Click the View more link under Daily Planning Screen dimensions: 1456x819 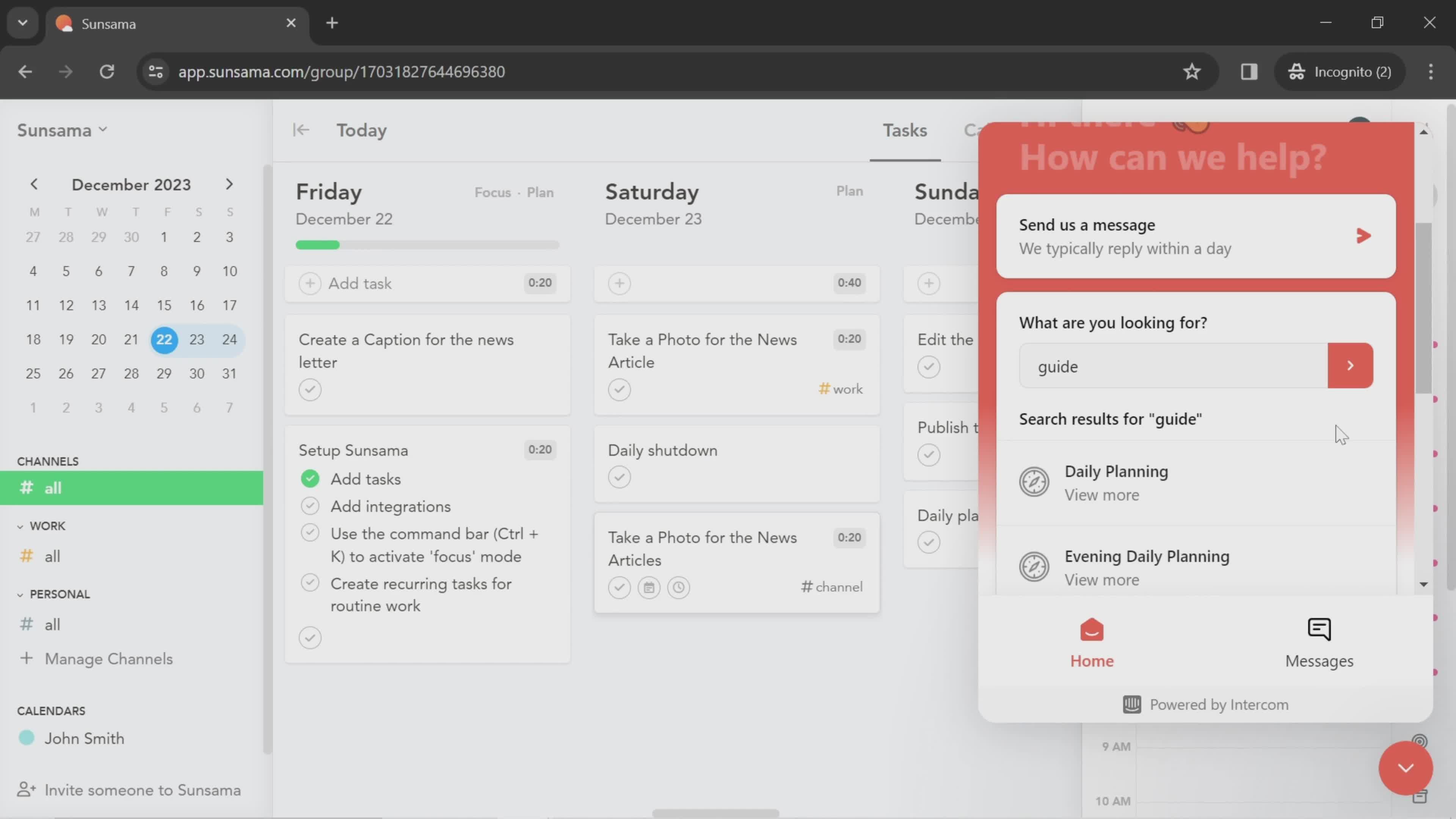(1102, 495)
